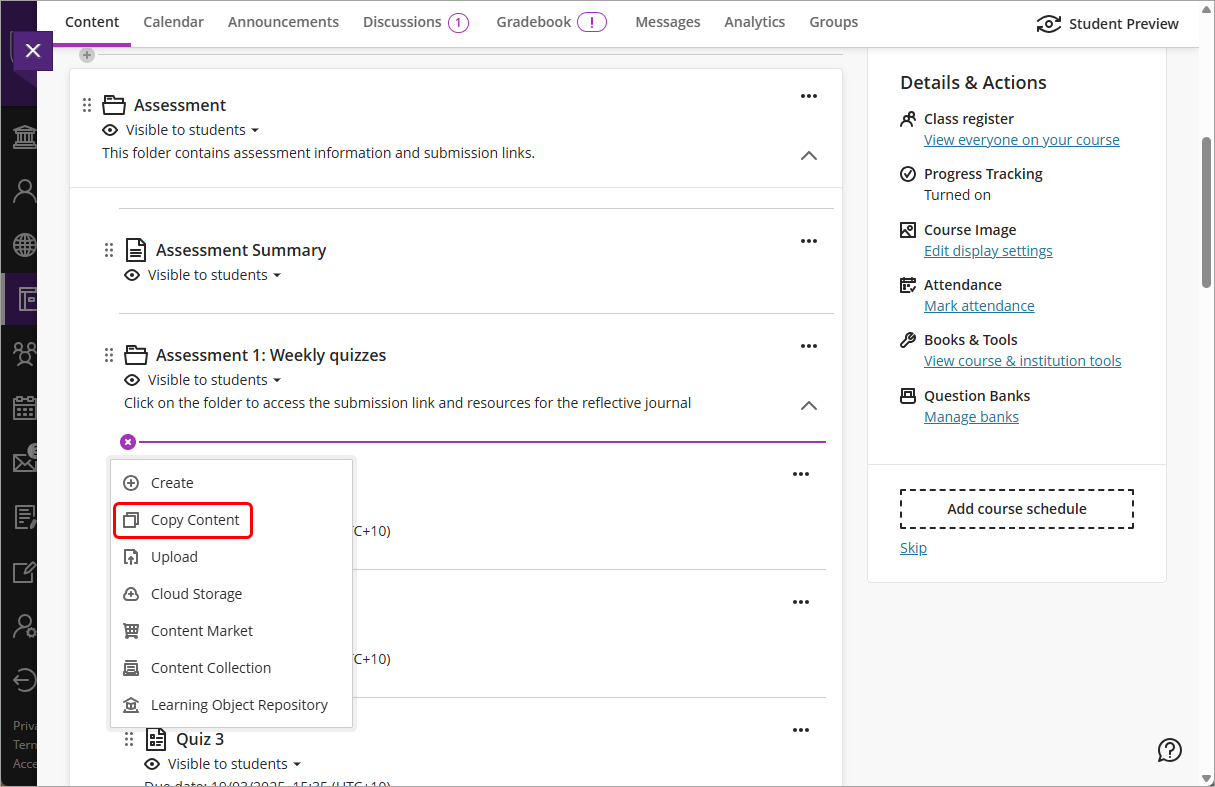Toggle Weekly quizzes visibility eye icon
The width and height of the screenshot is (1215, 787).
tap(132, 380)
